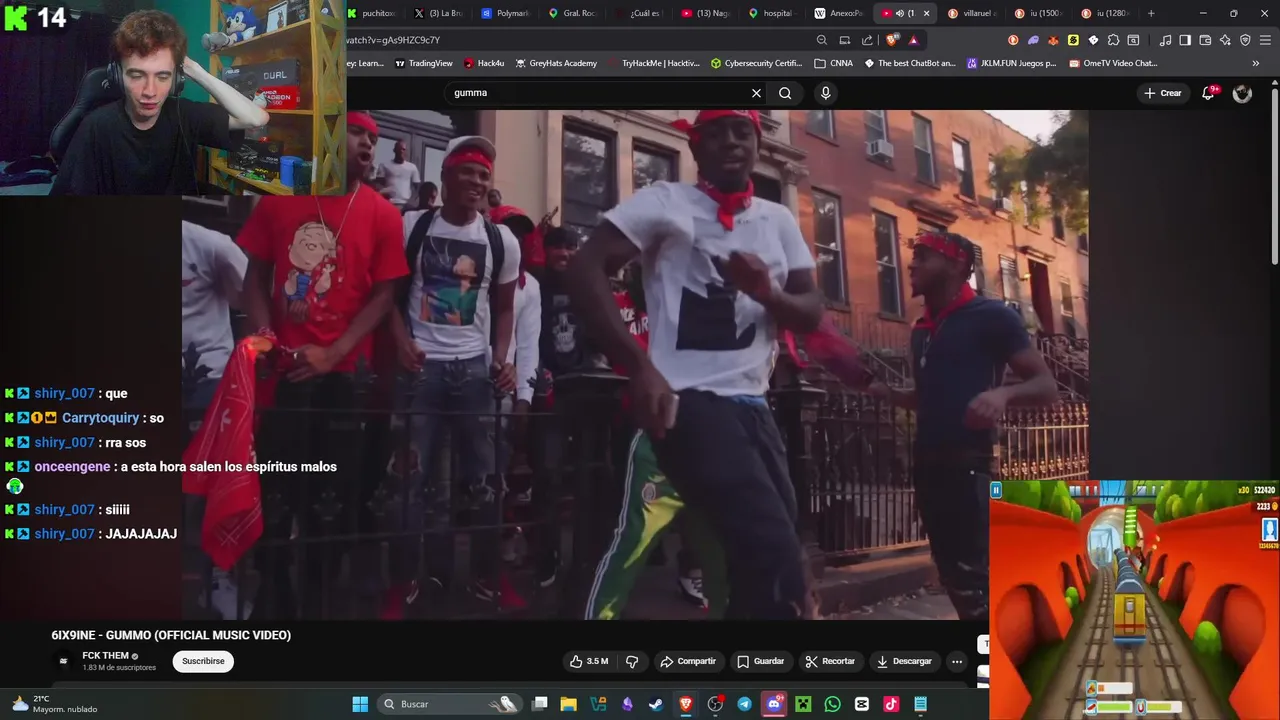Click the YouTube search magnifier button
1280x720 pixels.
click(x=785, y=93)
